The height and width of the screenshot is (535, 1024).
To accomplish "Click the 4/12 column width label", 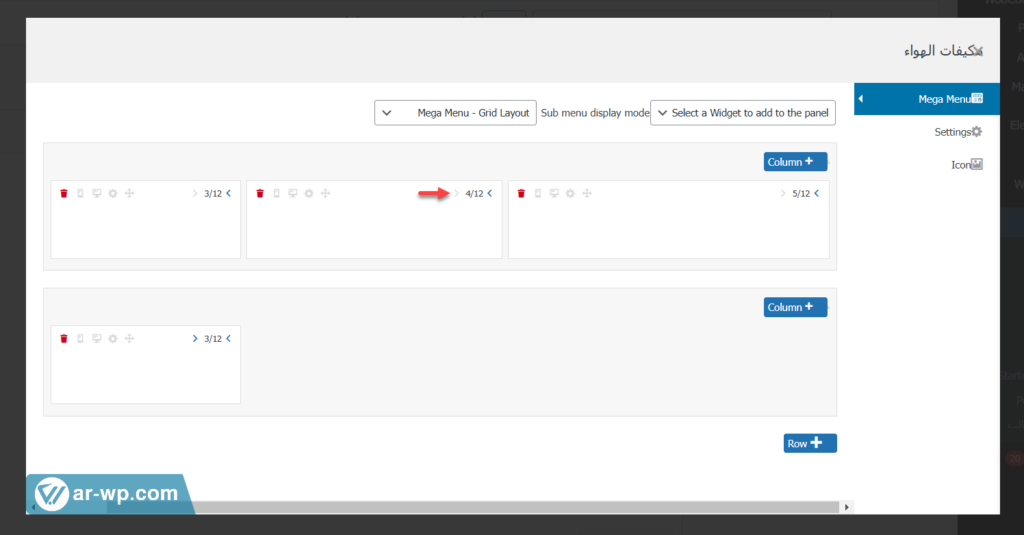I will 474,193.
